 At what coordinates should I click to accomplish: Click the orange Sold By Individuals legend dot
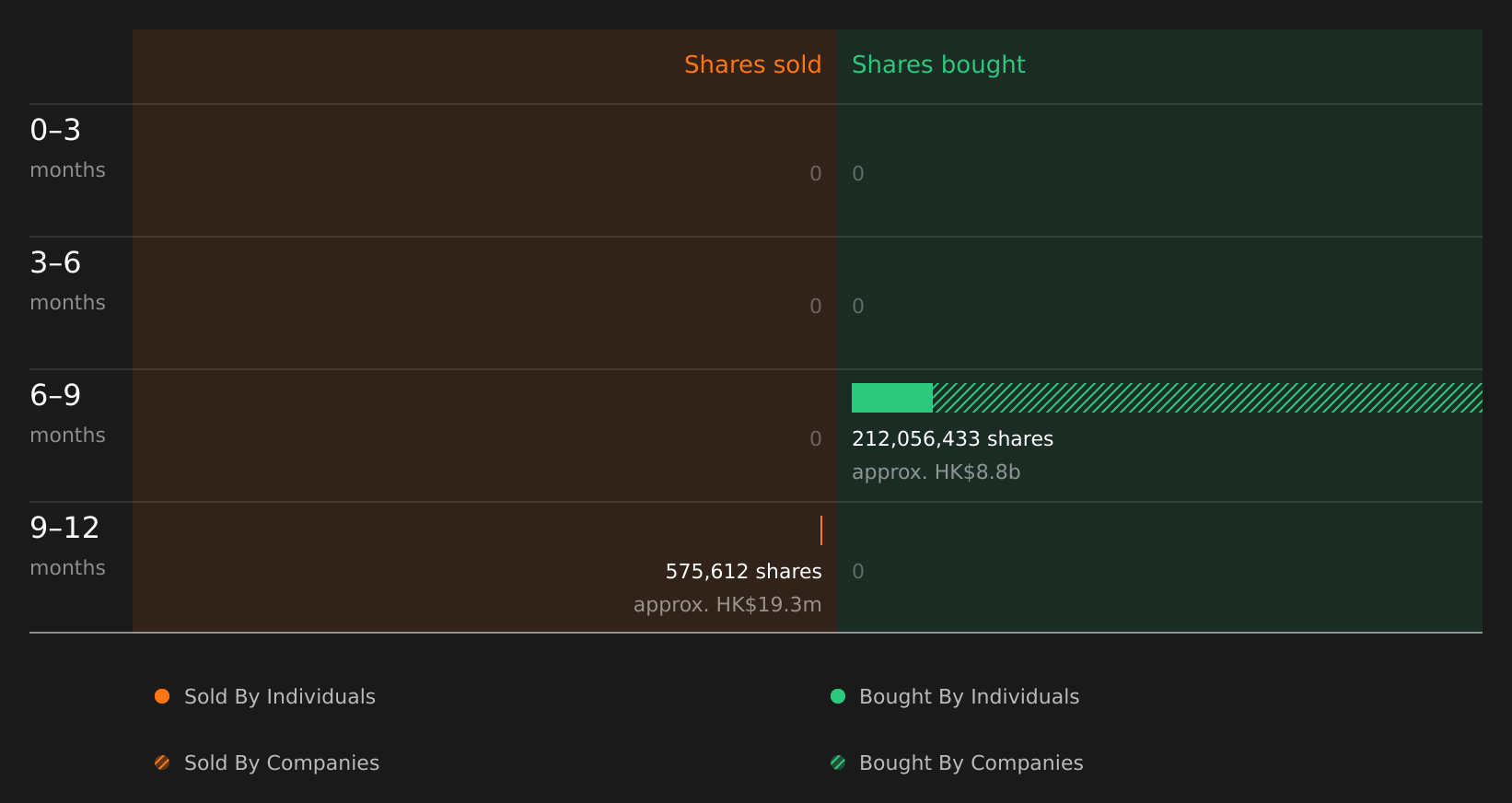point(162,696)
